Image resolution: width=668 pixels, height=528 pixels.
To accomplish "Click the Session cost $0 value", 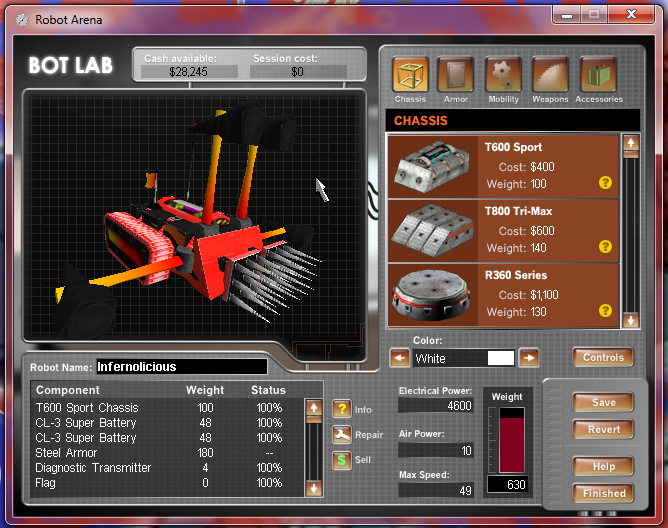I will 298,72.
